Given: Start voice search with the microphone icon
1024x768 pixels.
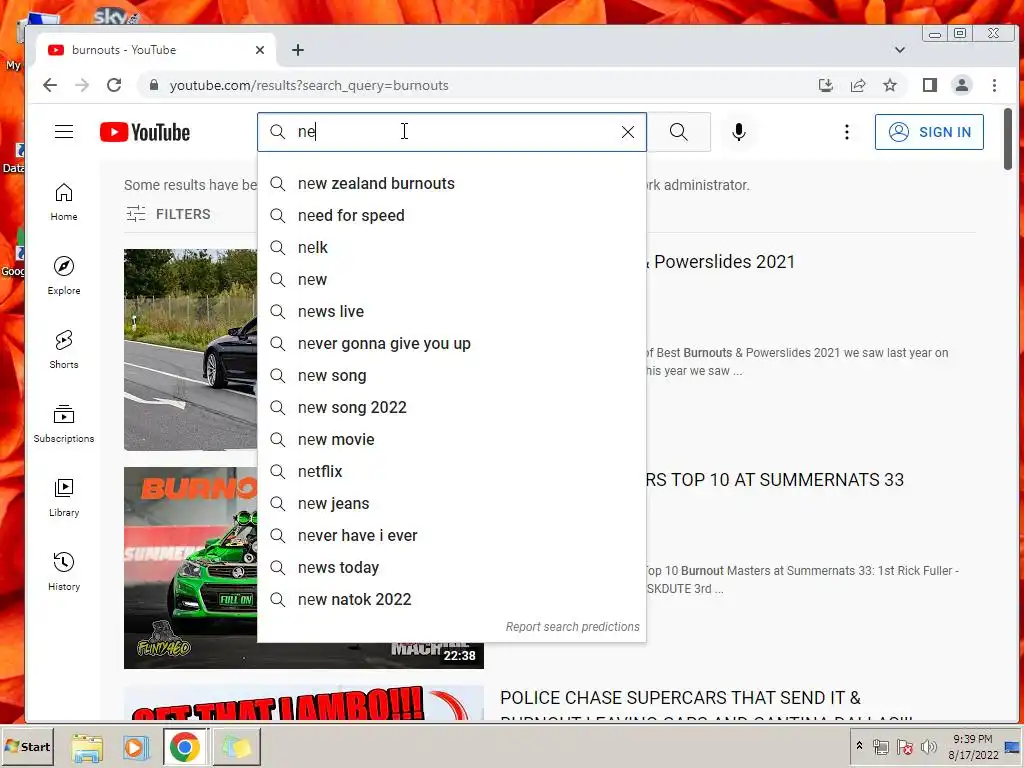Looking at the screenshot, I should point(739,132).
